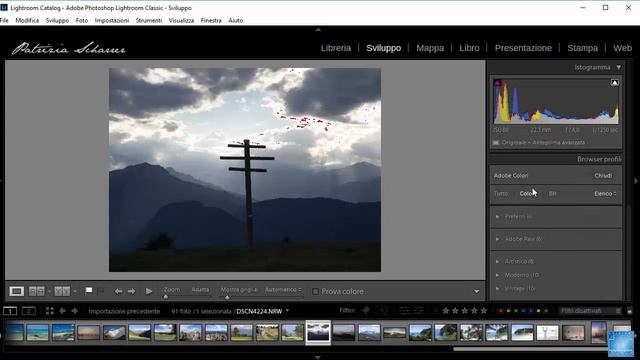Collapse the right panel side arrow
Viewport: 640px width, 360px height.
point(636,180)
